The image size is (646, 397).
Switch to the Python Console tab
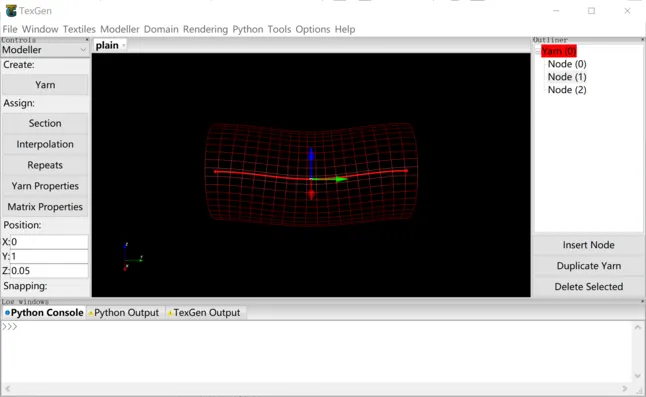coord(44,313)
